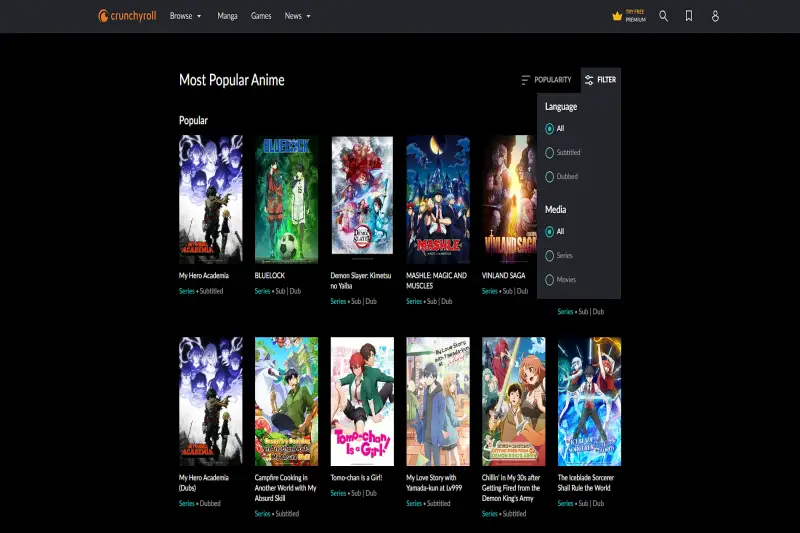Image resolution: width=800 pixels, height=533 pixels.
Task: Open the search magnifier icon
Action: coord(663,16)
